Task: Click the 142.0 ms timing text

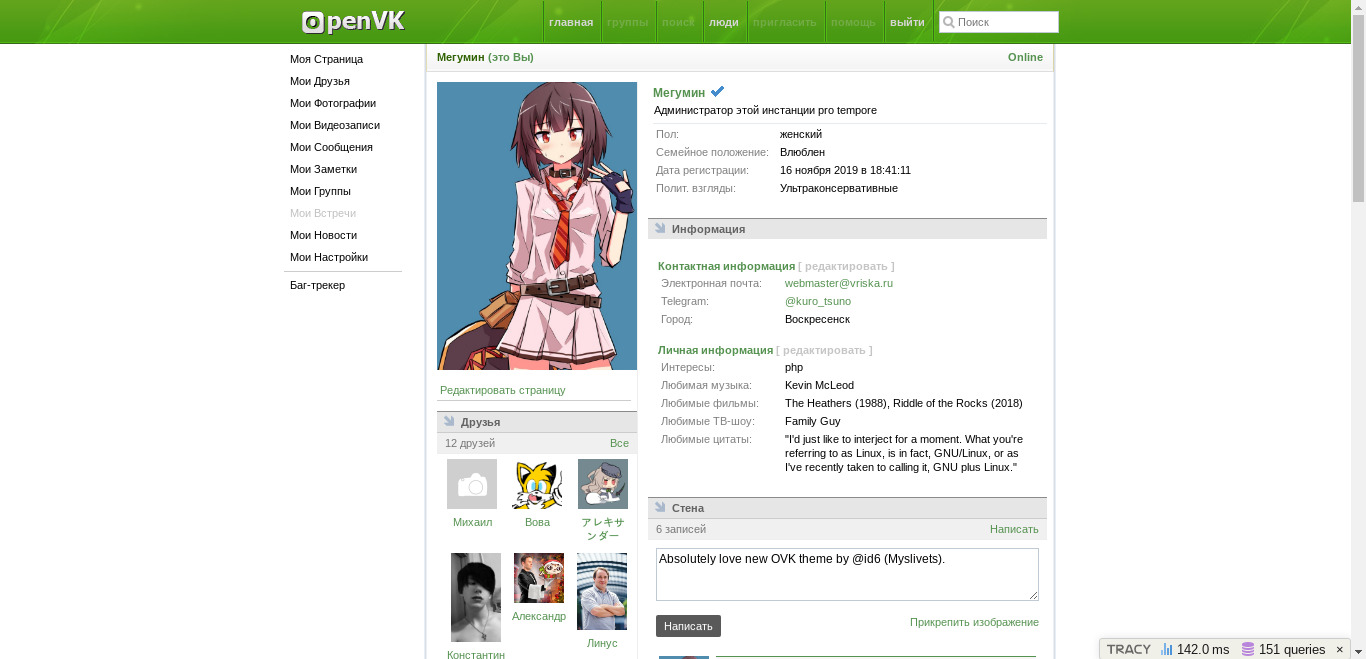Action: click(x=1203, y=649)
